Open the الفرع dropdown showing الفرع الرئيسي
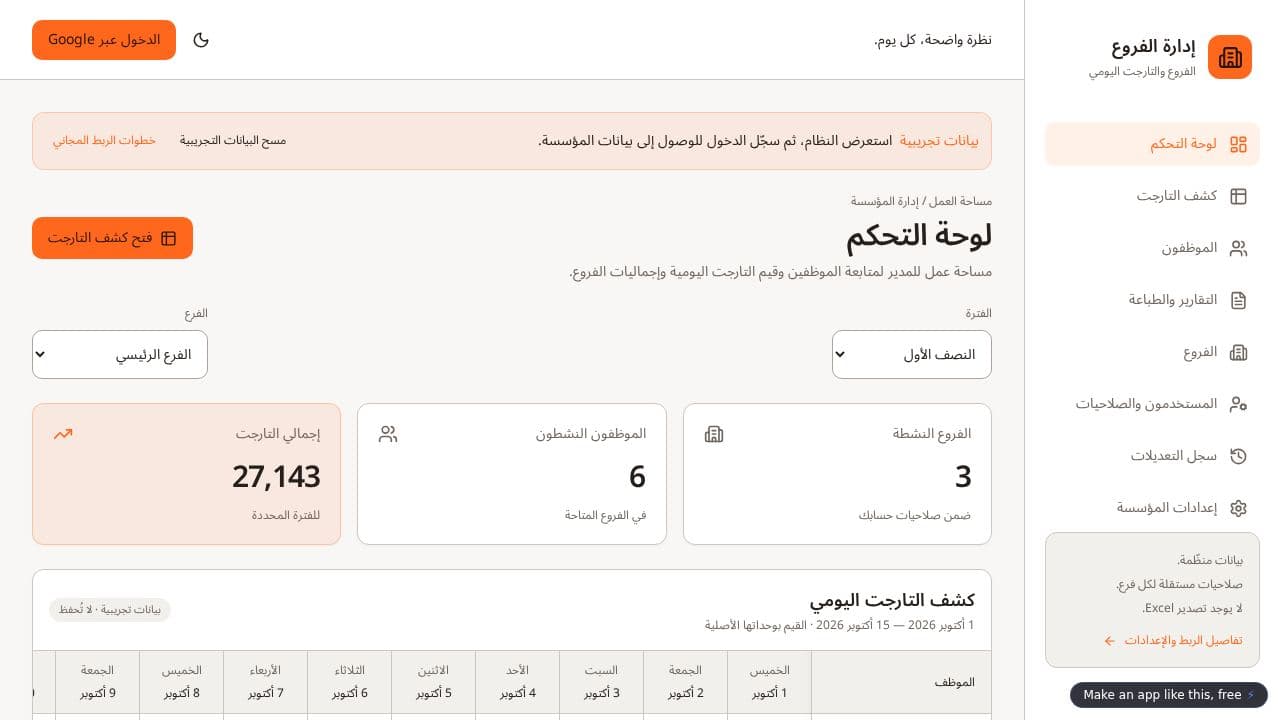Image resolution: width=1280 pixels, height=720 pixels. point(120,355)
